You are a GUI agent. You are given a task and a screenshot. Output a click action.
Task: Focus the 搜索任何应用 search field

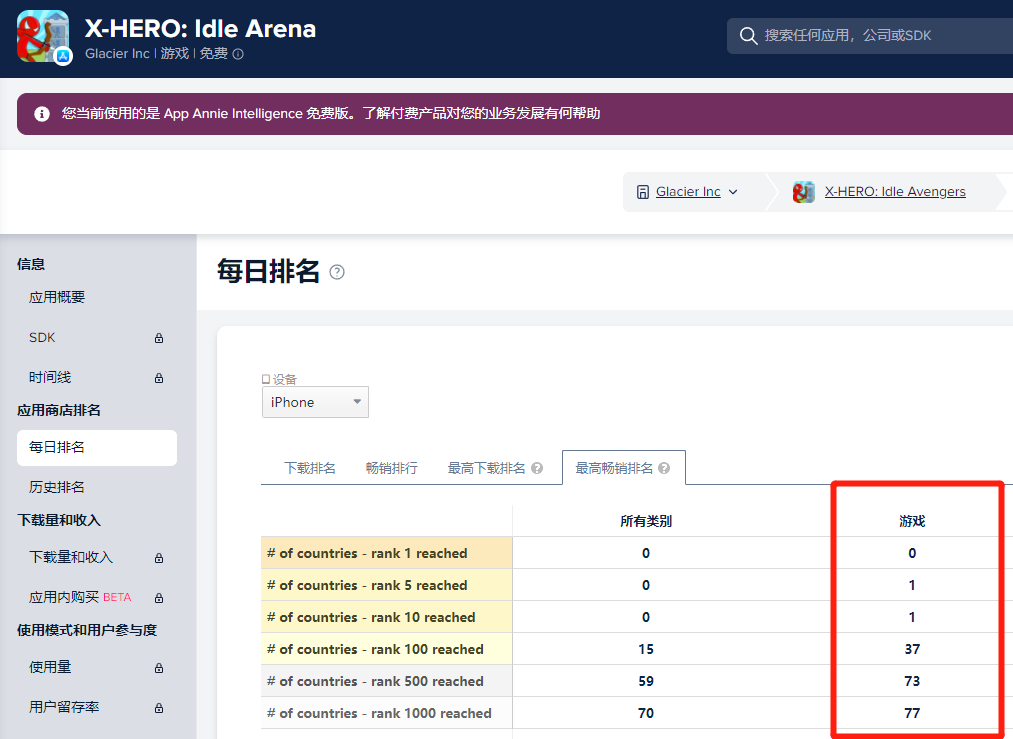click(870, 36)
